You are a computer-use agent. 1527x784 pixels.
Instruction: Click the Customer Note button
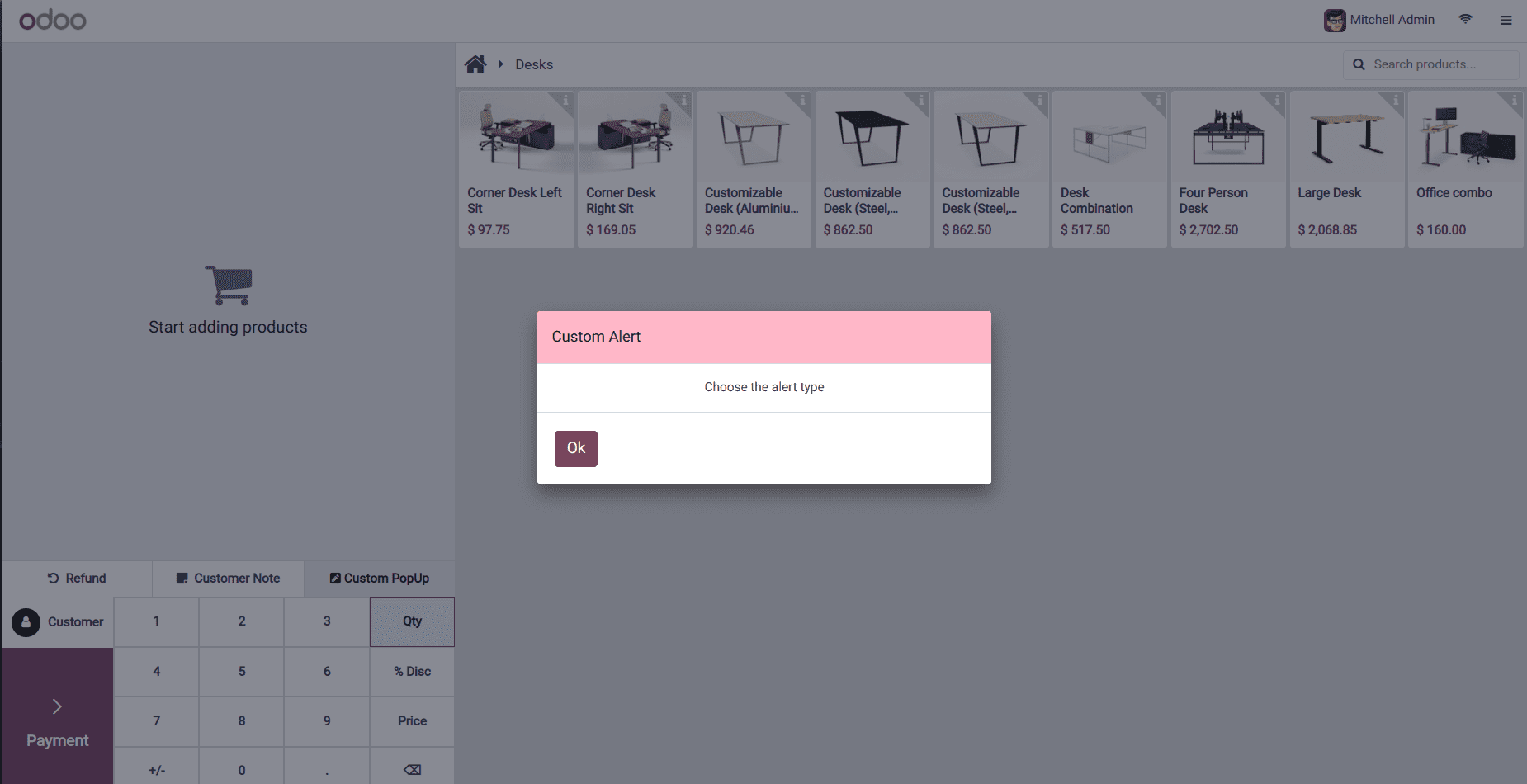point(228,579)
